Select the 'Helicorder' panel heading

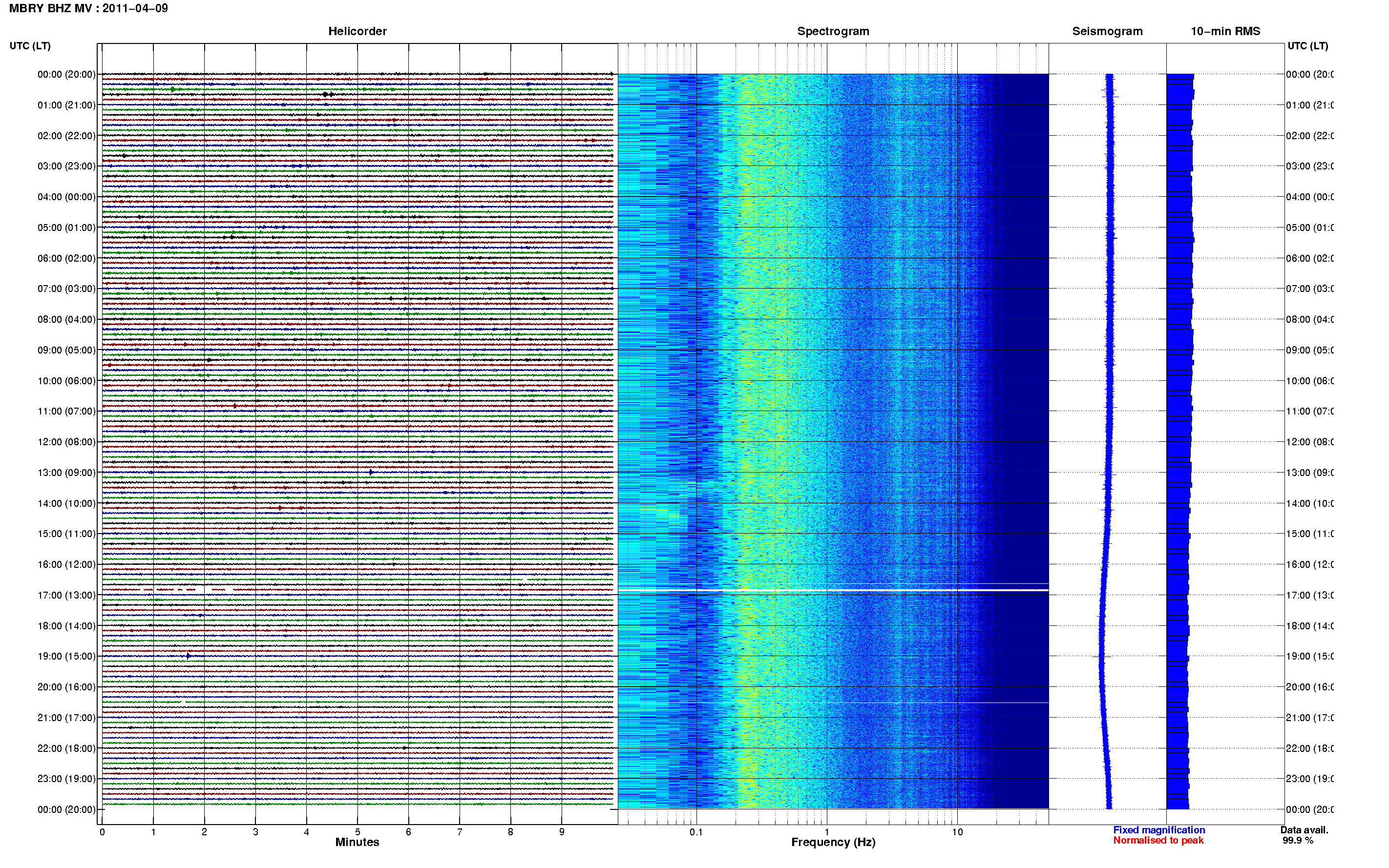[x=357, y=32]
